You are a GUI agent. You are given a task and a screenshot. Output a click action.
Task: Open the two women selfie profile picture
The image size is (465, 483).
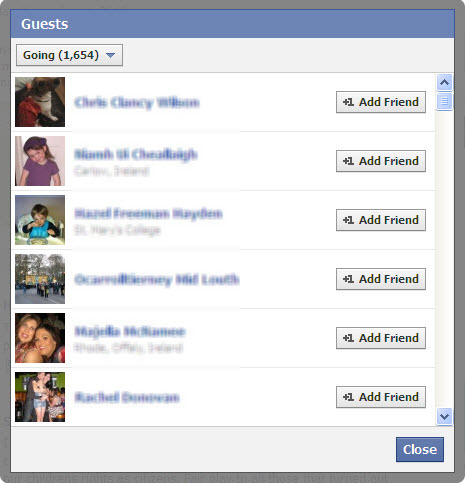(40, 338)
